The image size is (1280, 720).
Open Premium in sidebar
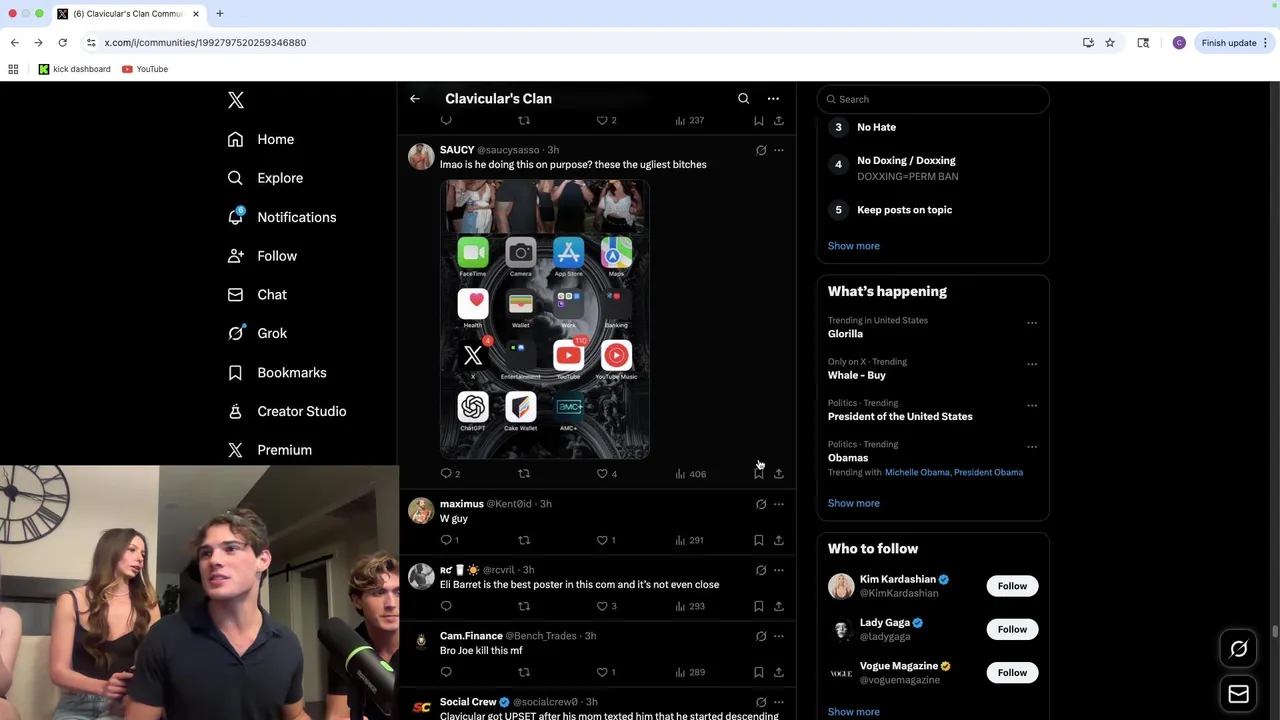(x=270, y=450)
